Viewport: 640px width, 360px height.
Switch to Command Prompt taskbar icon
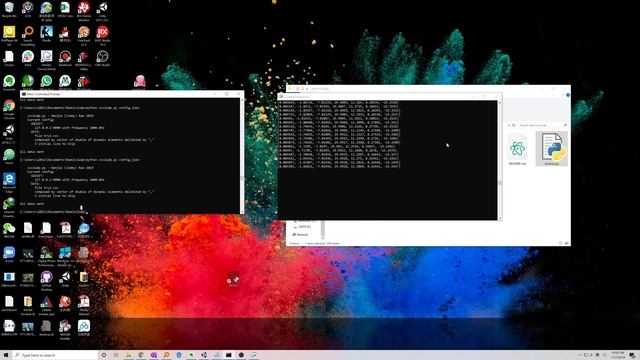[229, 355]
